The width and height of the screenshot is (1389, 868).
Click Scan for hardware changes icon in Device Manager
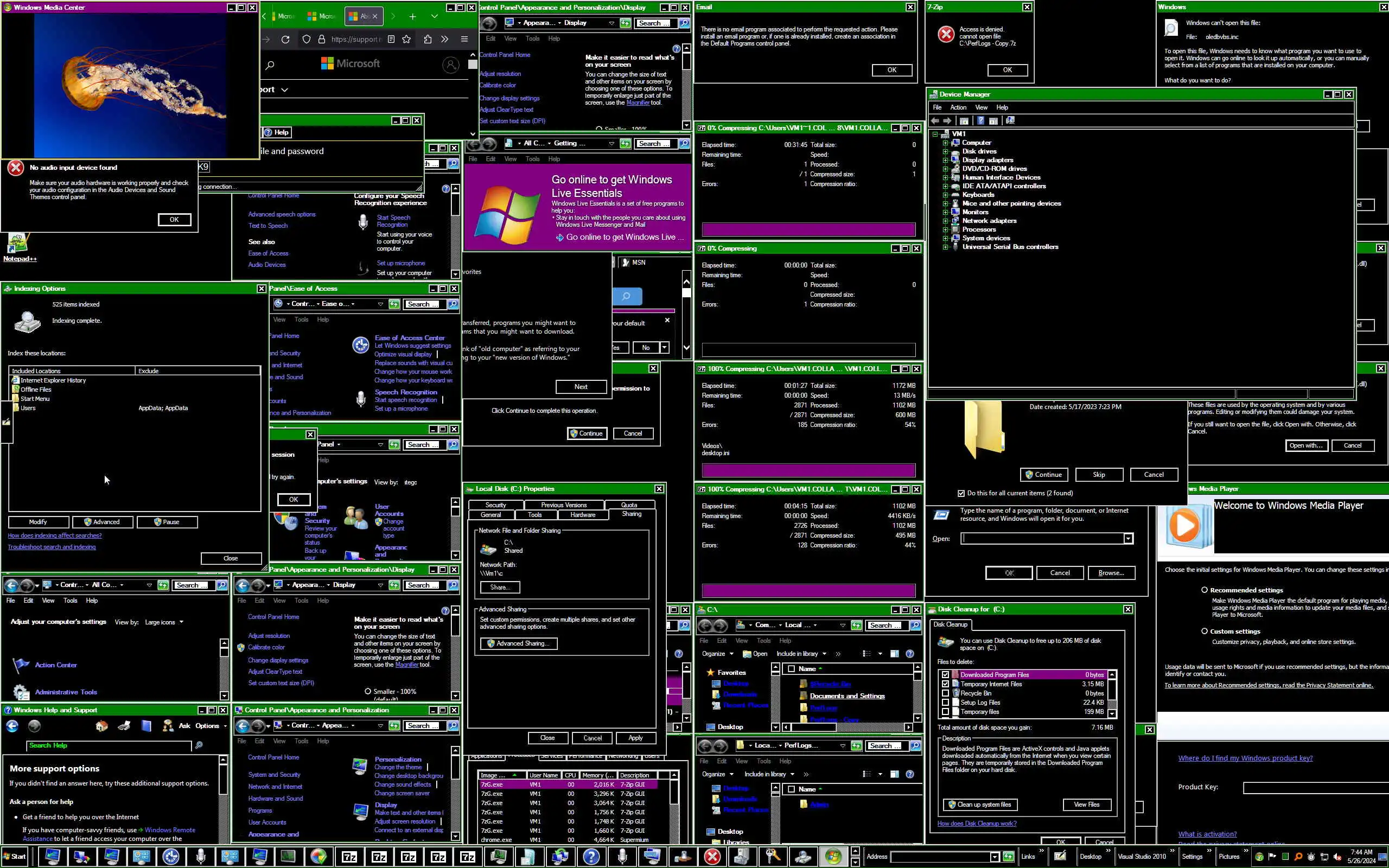click(1010, 120)
